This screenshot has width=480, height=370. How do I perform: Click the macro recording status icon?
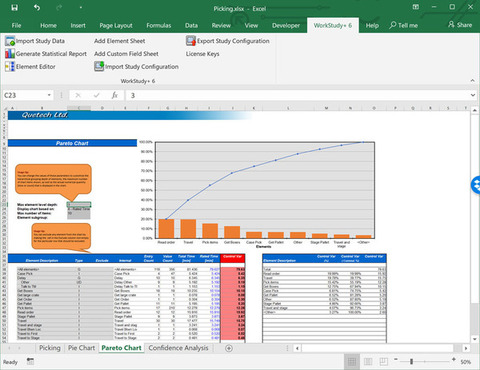point(30,361)
